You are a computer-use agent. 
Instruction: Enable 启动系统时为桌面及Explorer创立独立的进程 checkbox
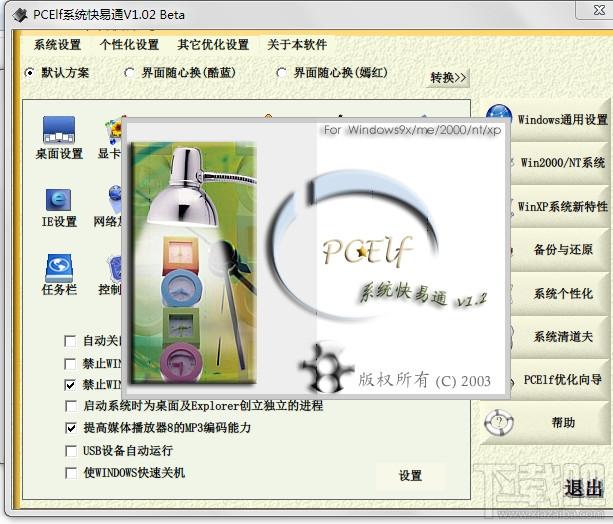coord(71,406)
